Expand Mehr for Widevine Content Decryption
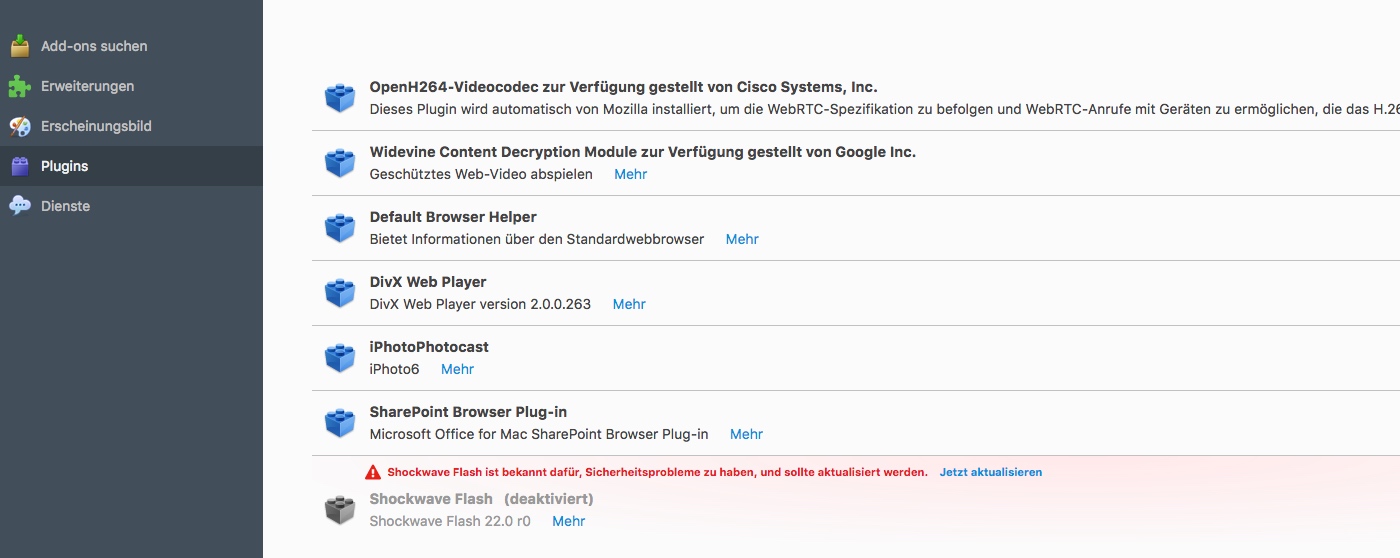This screenshot has height=558, width=1400. click(630, 174)
